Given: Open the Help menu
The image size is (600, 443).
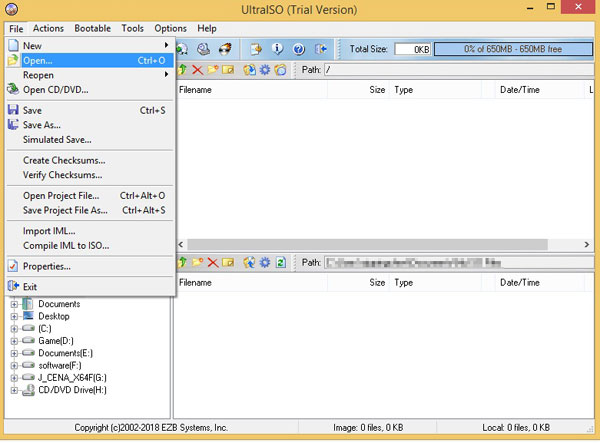Looking at the screenshot, I should coord(207,28).
